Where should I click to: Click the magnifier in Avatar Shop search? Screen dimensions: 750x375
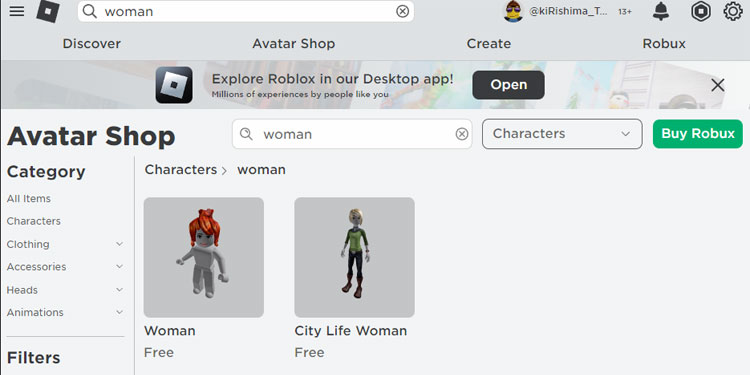click(246, 134)
